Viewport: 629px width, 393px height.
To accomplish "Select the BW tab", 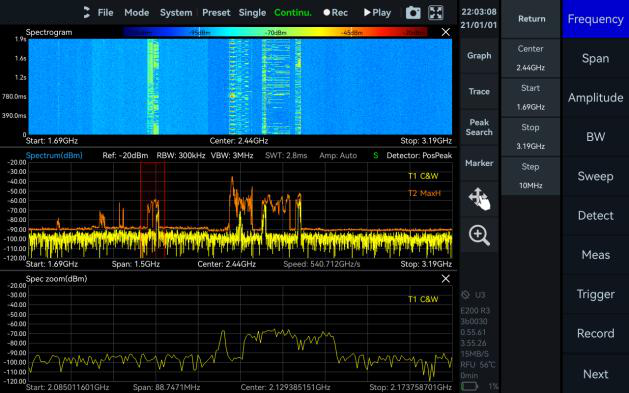I will (x=595, y=137).
